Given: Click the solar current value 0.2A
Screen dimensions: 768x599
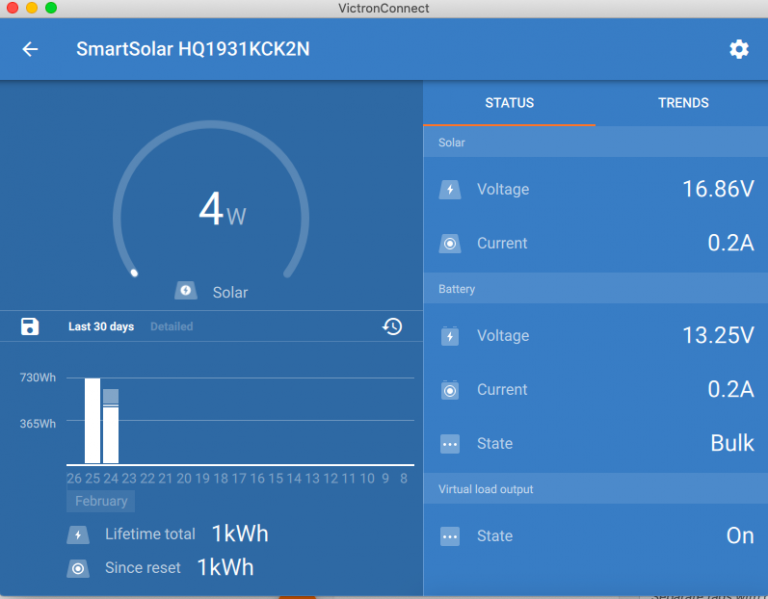Looking at the screenshot, I should (x=730, y=243).
